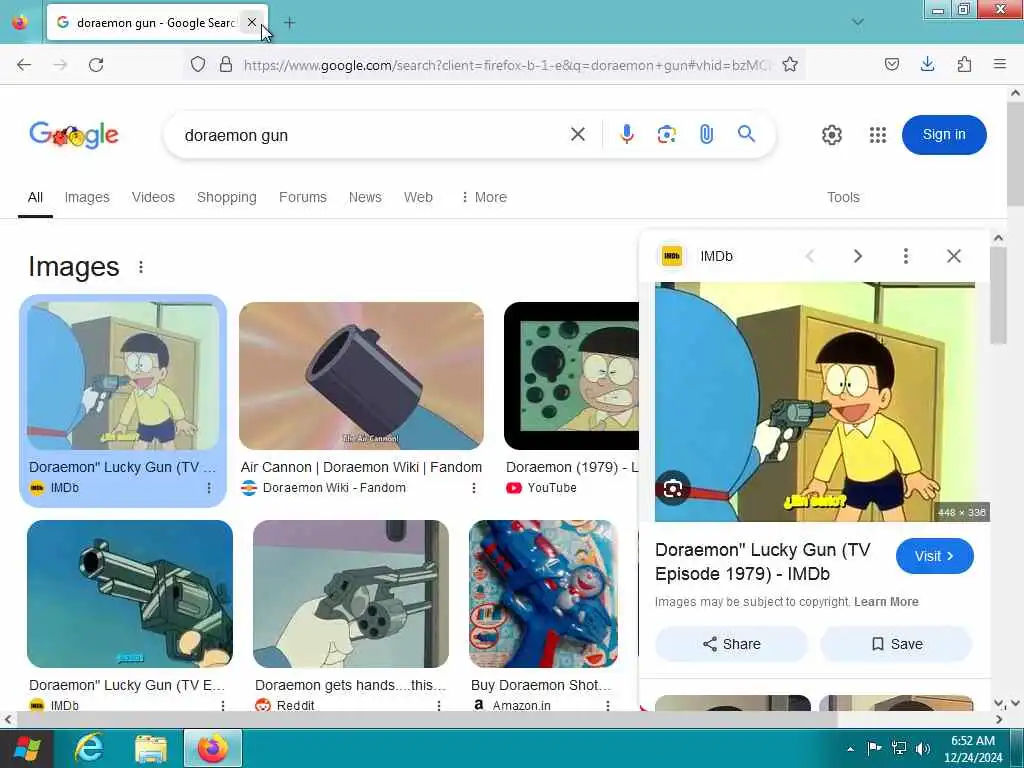Click the large preview image of Nobita

point(815,402)
